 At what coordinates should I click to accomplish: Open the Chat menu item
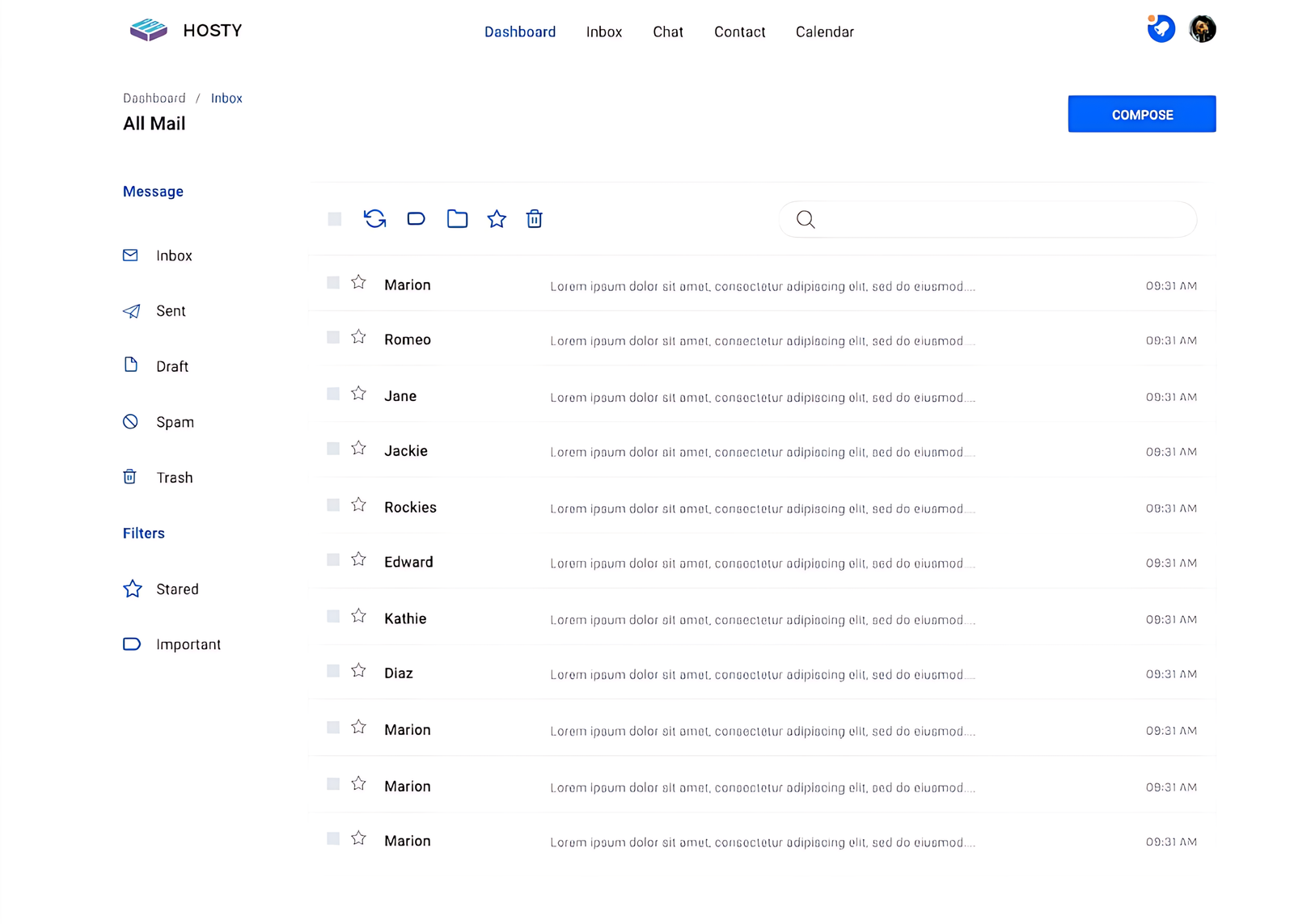point(667,32)
